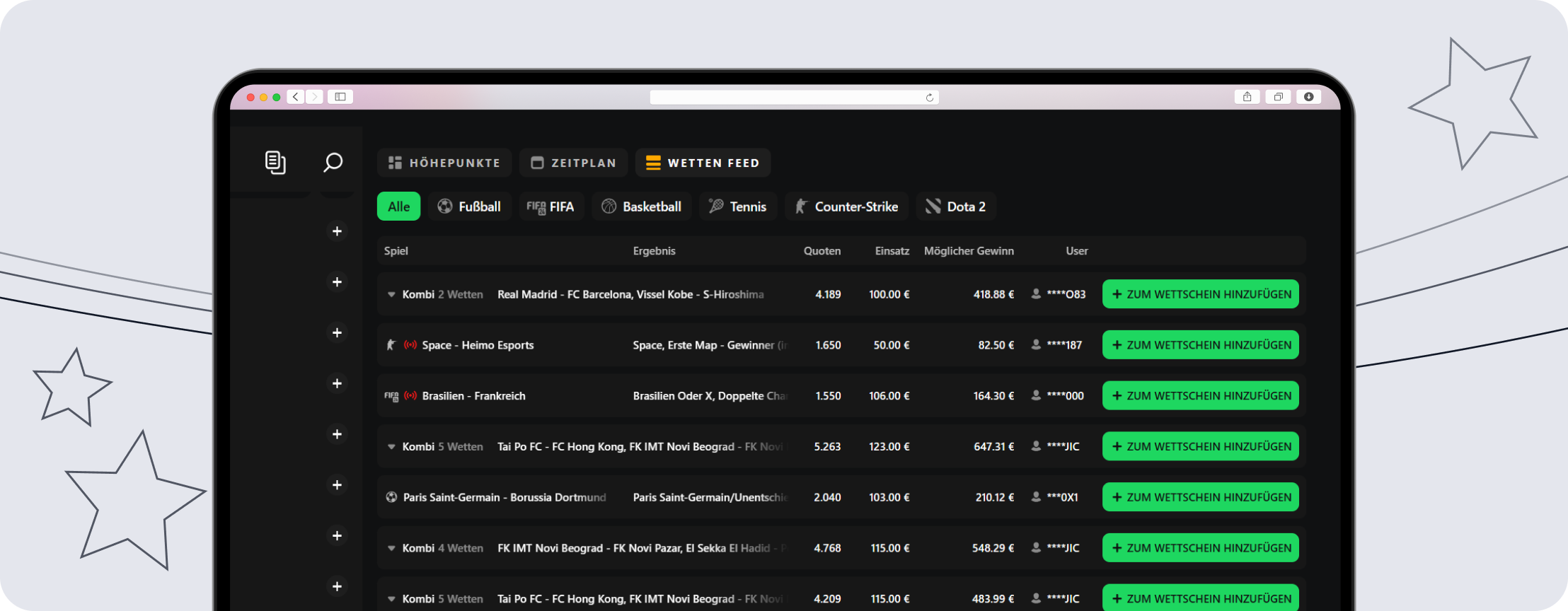Screen dimensions: 1568x611
Task: Click the match text Paris Saint-Germain - Borussia Dortmund
Action: pos(505,497)
